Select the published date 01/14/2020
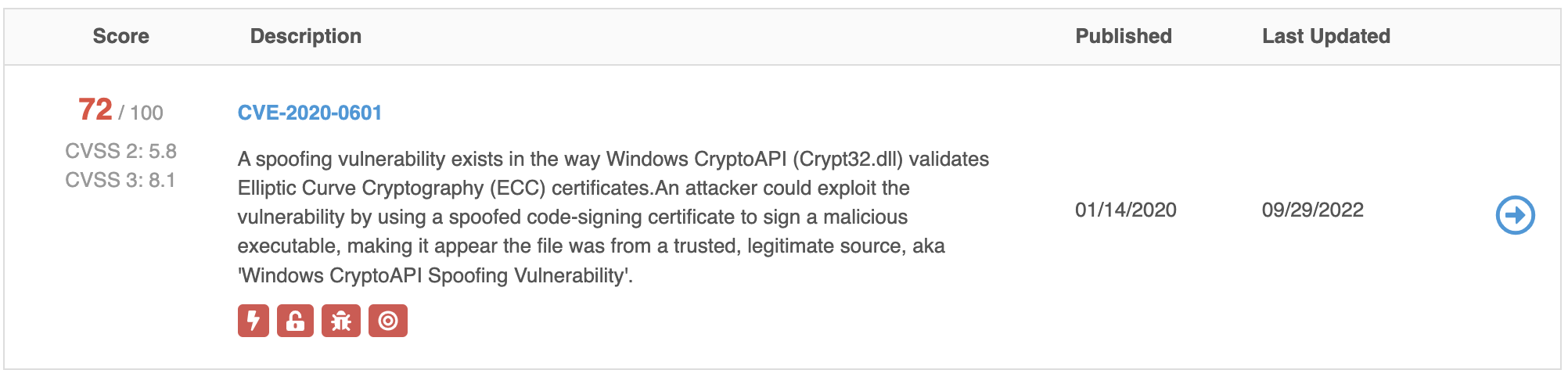The image size is (1568, 377). click(1126, 210)
